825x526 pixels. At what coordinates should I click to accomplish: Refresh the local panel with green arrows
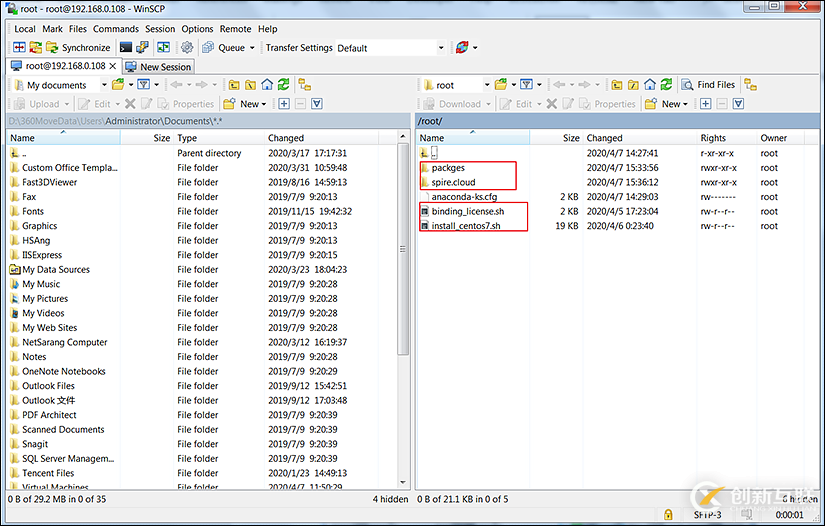[x=283, y=84]
